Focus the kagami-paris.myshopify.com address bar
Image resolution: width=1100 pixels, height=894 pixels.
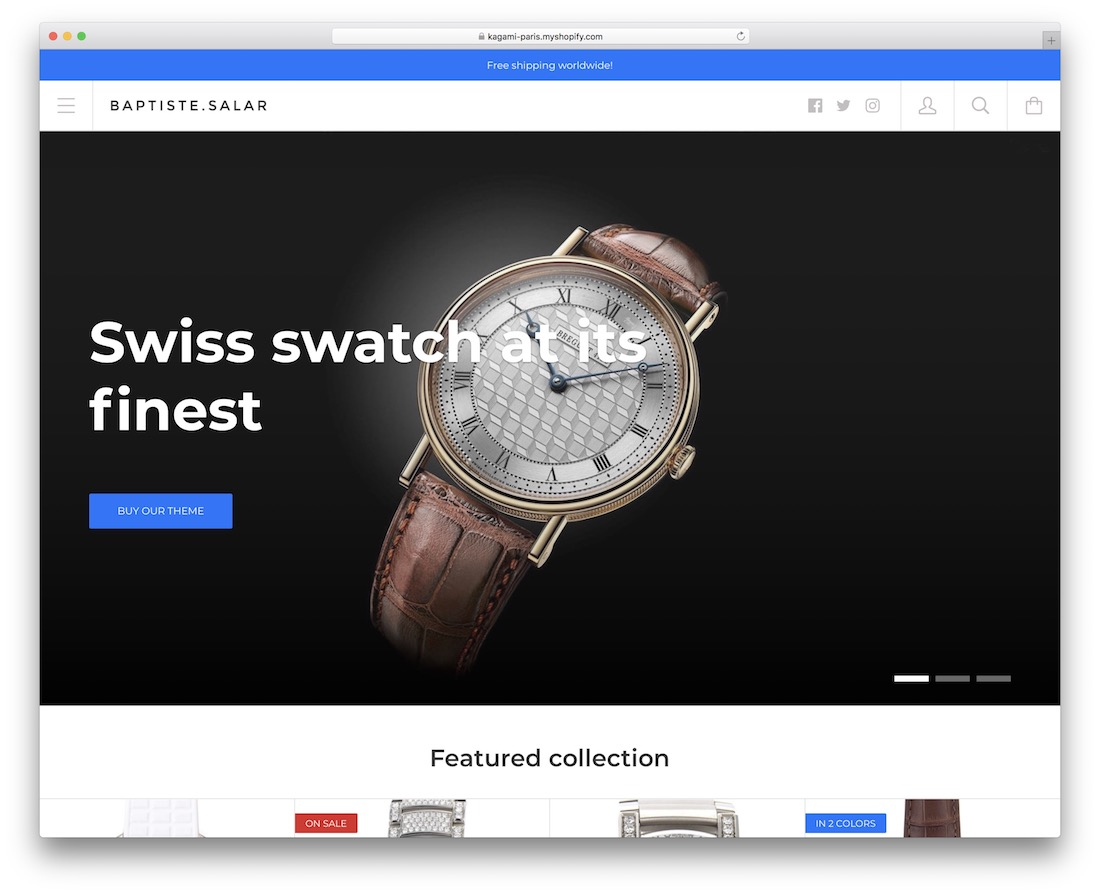[x=540, y=36]
